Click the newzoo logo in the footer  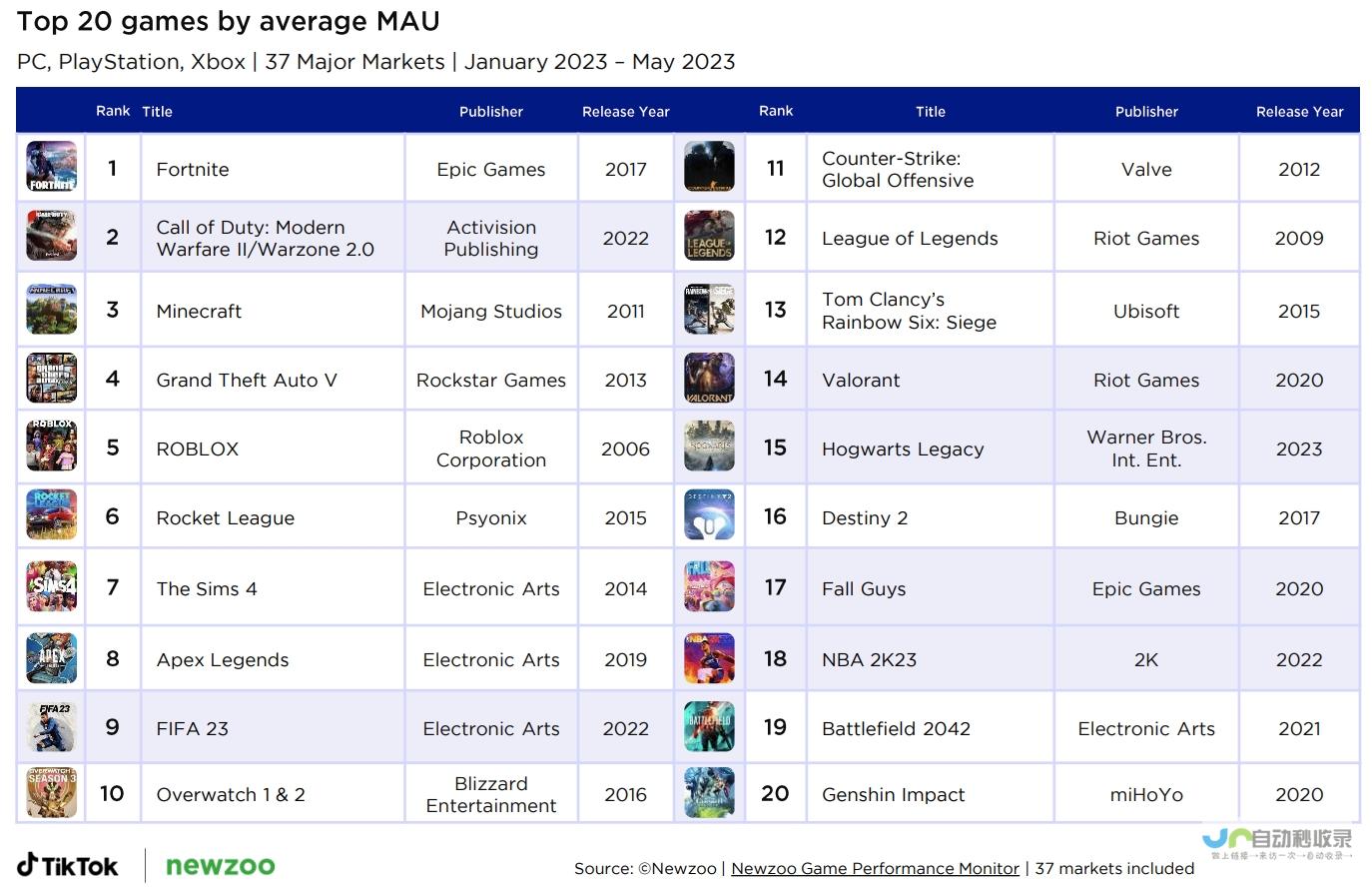click(220, 866)
